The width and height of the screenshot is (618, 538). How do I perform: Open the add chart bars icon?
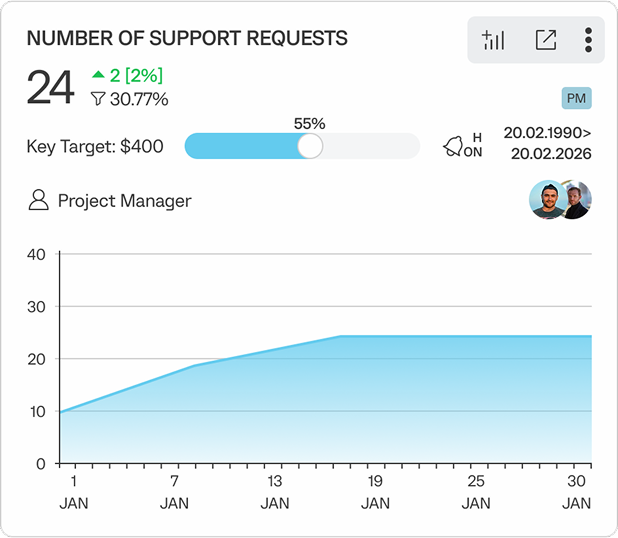point(493,40)
